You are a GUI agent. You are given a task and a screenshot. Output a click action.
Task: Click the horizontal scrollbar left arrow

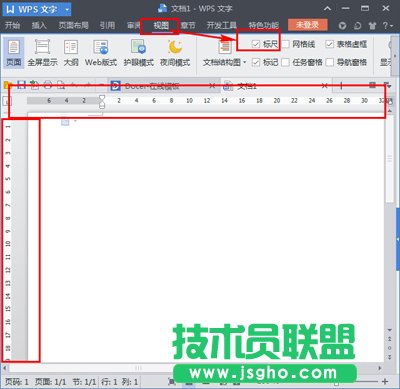tap(5, 368)
